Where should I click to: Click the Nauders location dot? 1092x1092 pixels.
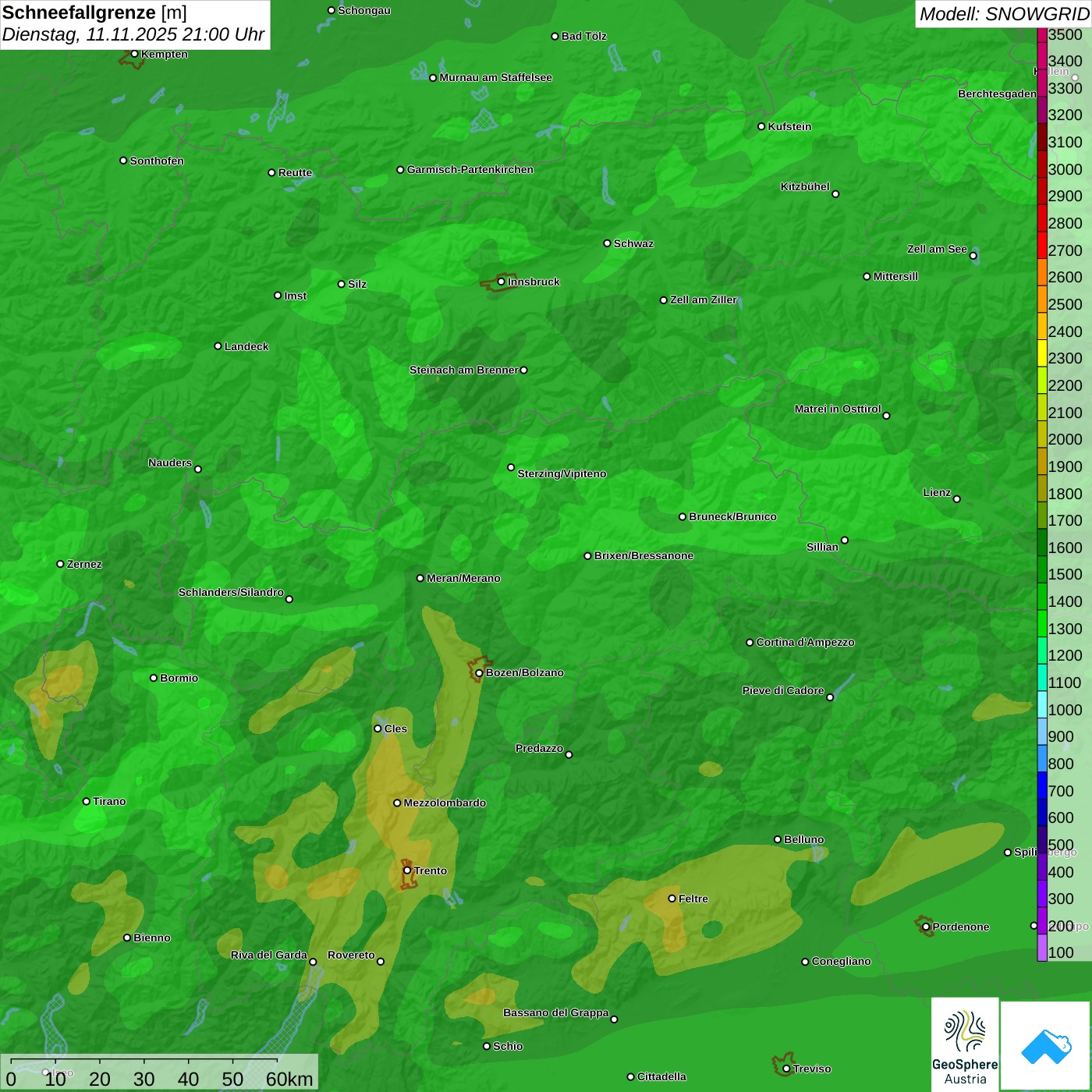(198, 469)
